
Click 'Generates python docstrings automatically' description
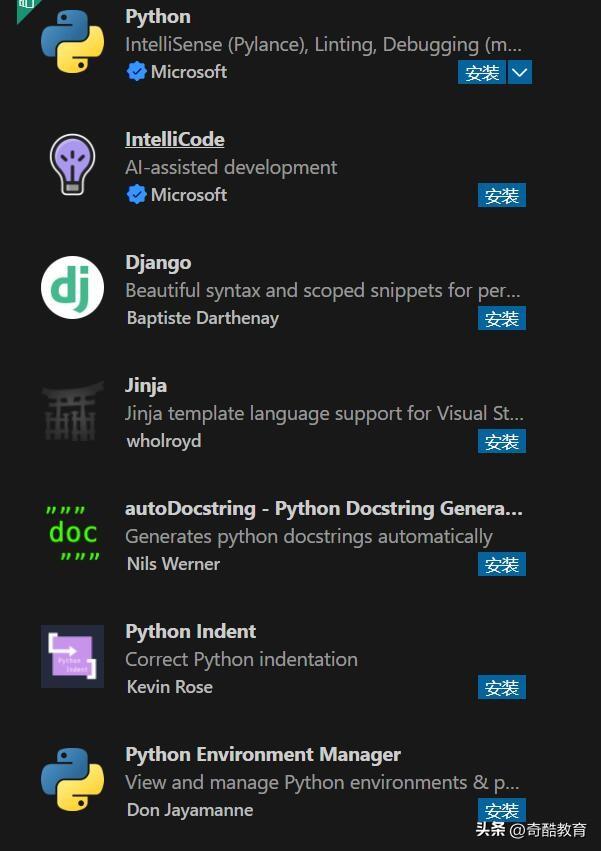point(308,536)
